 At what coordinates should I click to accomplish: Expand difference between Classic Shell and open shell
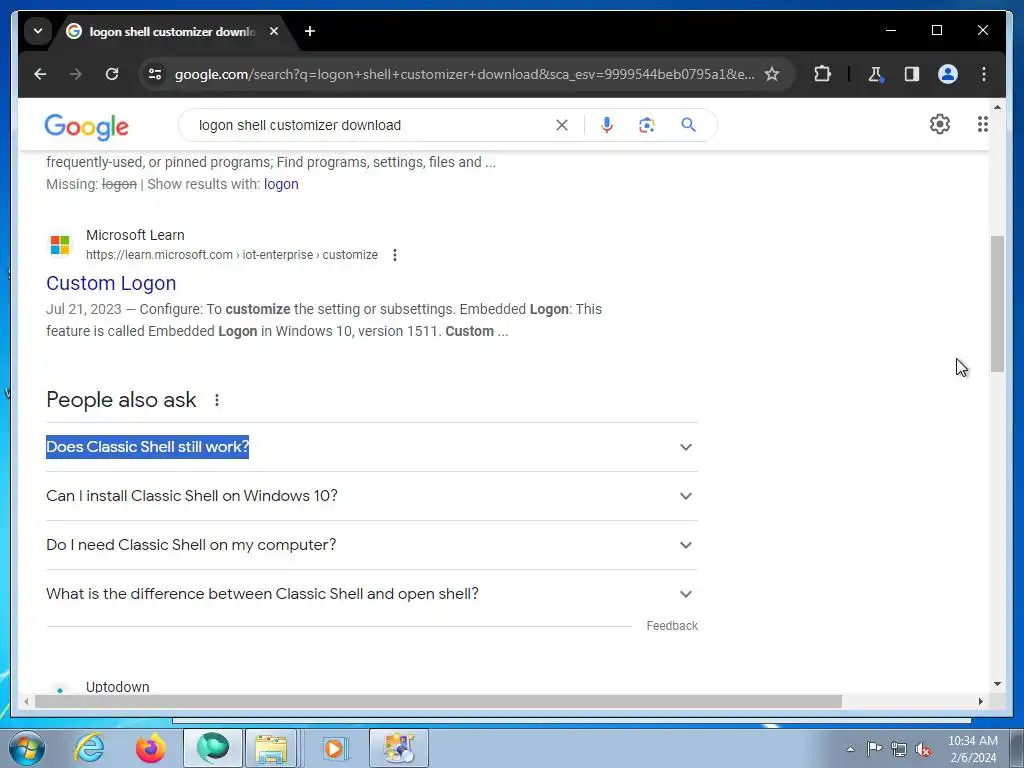(x=372, y=594)
